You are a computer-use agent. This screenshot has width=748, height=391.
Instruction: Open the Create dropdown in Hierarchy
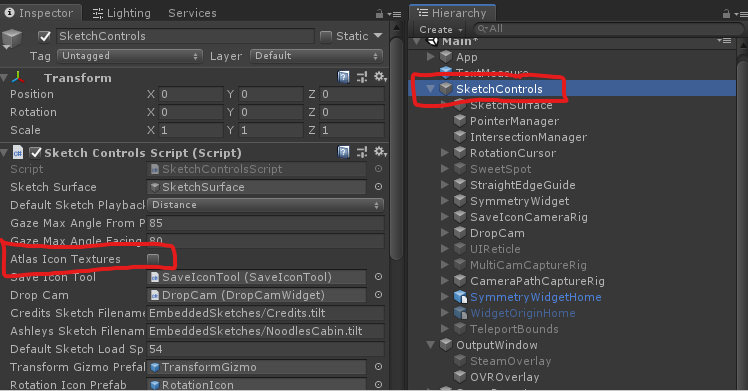pyautogui.click(x=441, y=30)
